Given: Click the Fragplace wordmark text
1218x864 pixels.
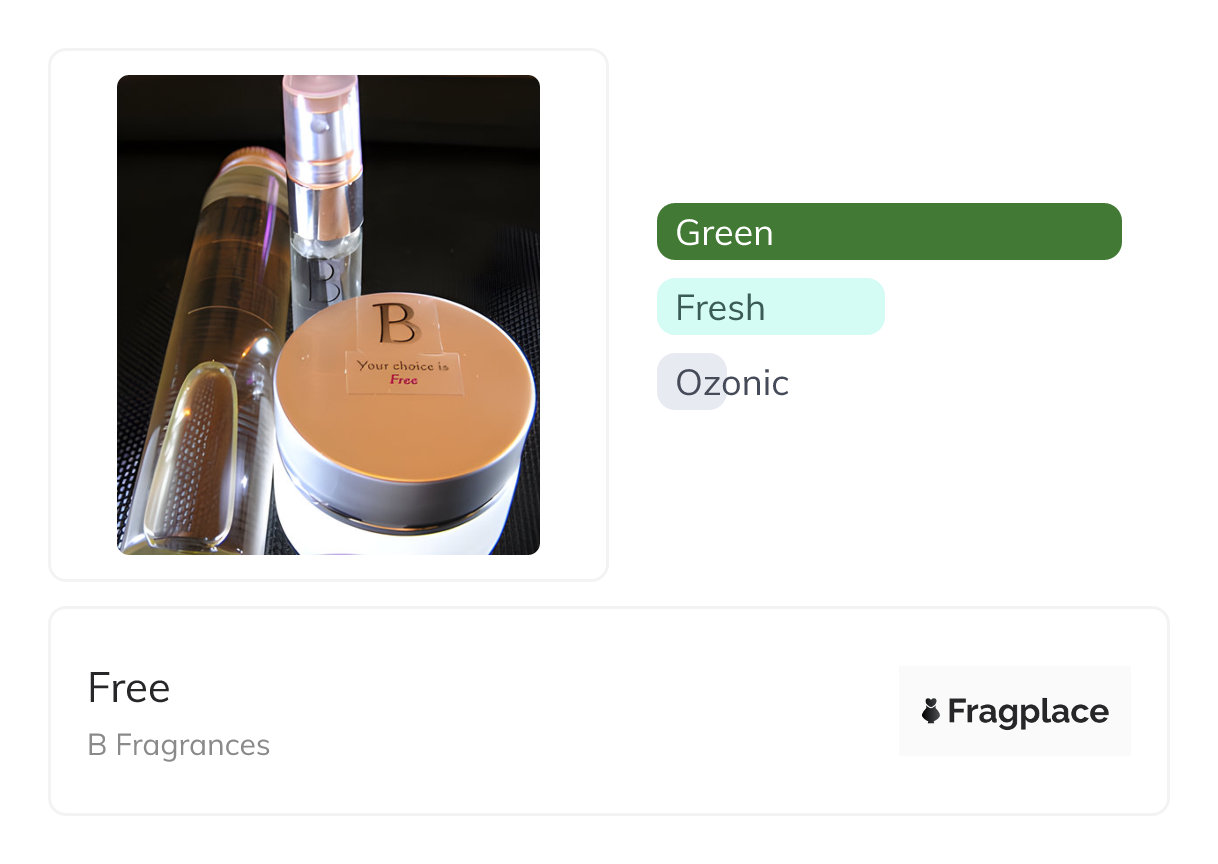Looking at the screenshot, I should coord(1028,711).
